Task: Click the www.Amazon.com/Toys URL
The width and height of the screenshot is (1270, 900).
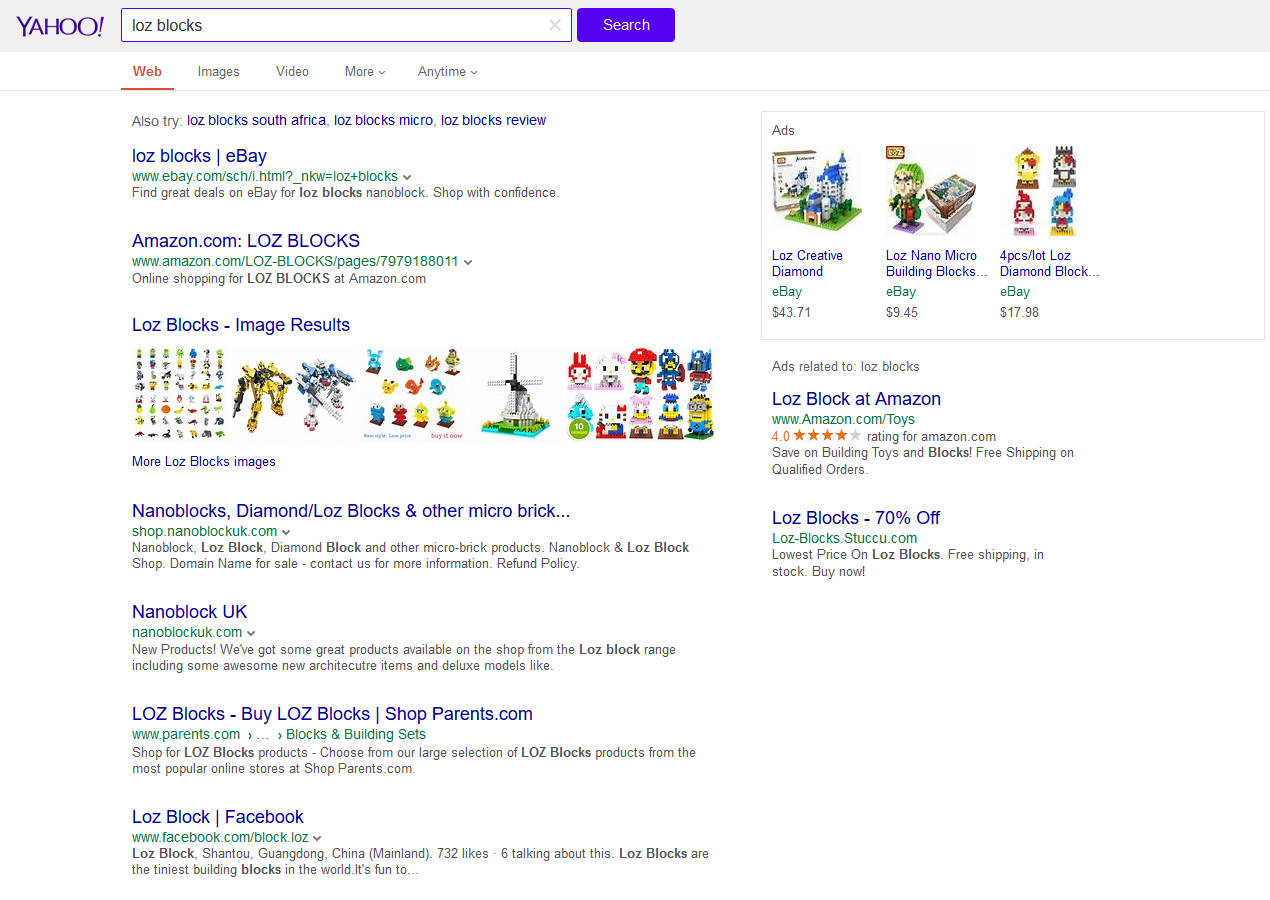Action: pyautogui.click(x=843, y=419)
